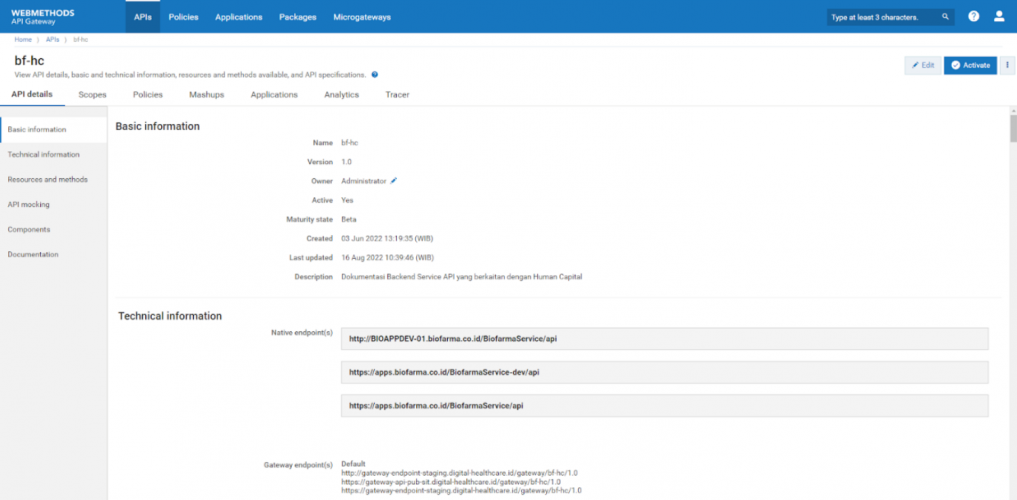Click the Maturity state value Beta
Image resolution: width=1017 pixels, height=500 pixels.
click(348, 219)
